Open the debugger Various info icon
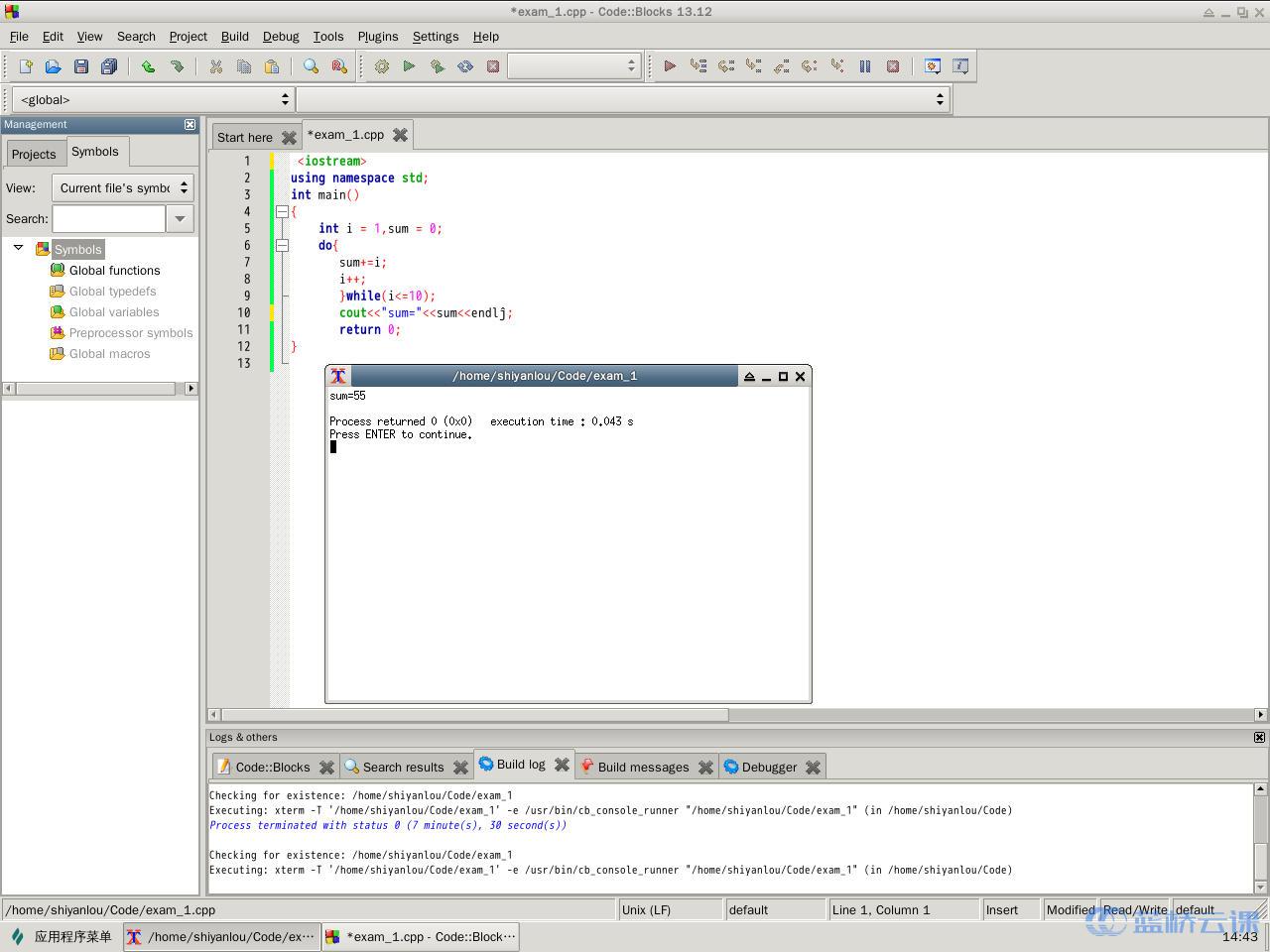The width and height of the screenshot is (1270, 952). (960, 66)
